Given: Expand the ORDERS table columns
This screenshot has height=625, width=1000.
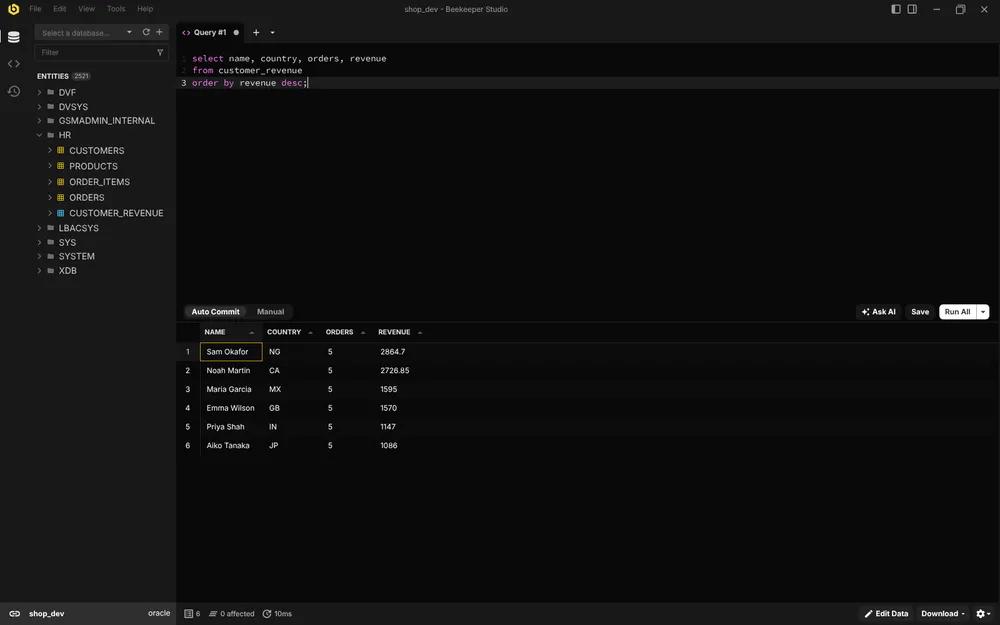Looking at the screenshot, I should pyautogui.click(x=50, y=197).
